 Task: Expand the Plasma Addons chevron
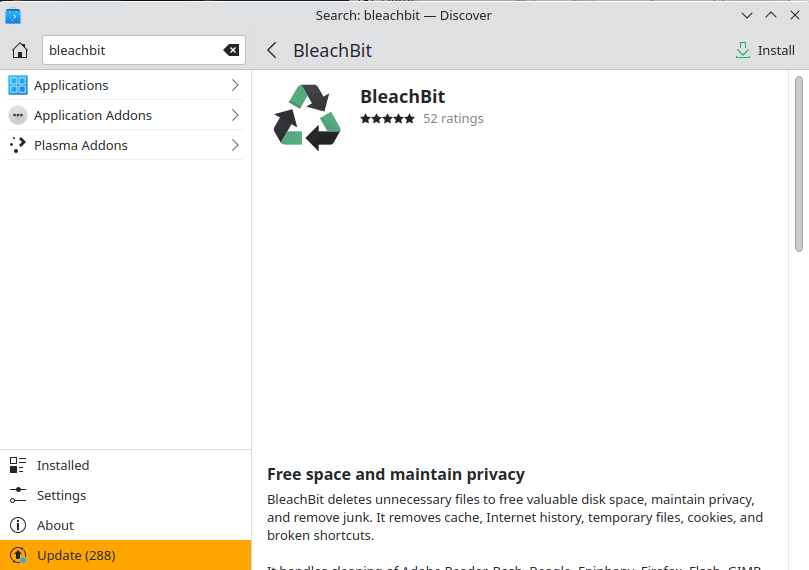pos(235,145)
